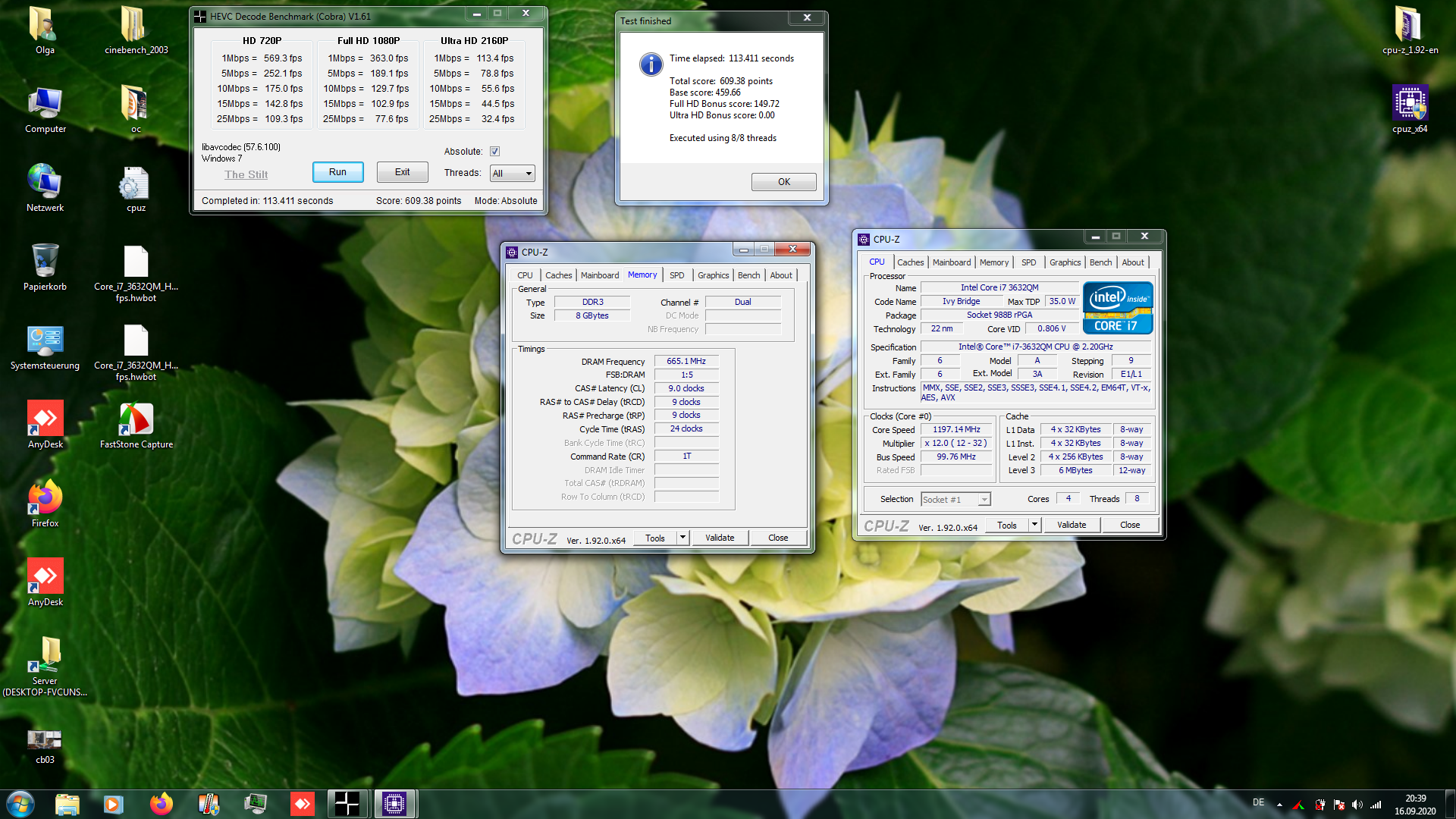Open the Computer desktop icon
The image size is (1456, 819).
point(45,109)
